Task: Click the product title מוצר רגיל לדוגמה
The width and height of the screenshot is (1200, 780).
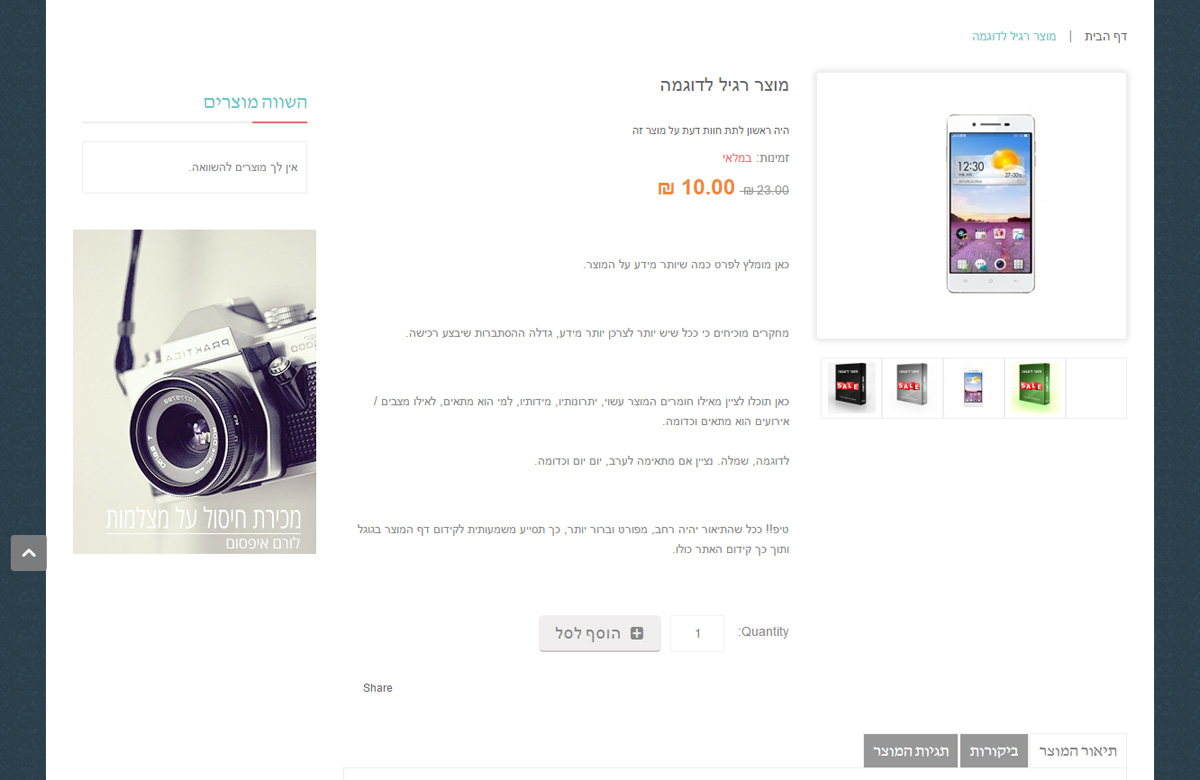Action: [x=724, y=85]
